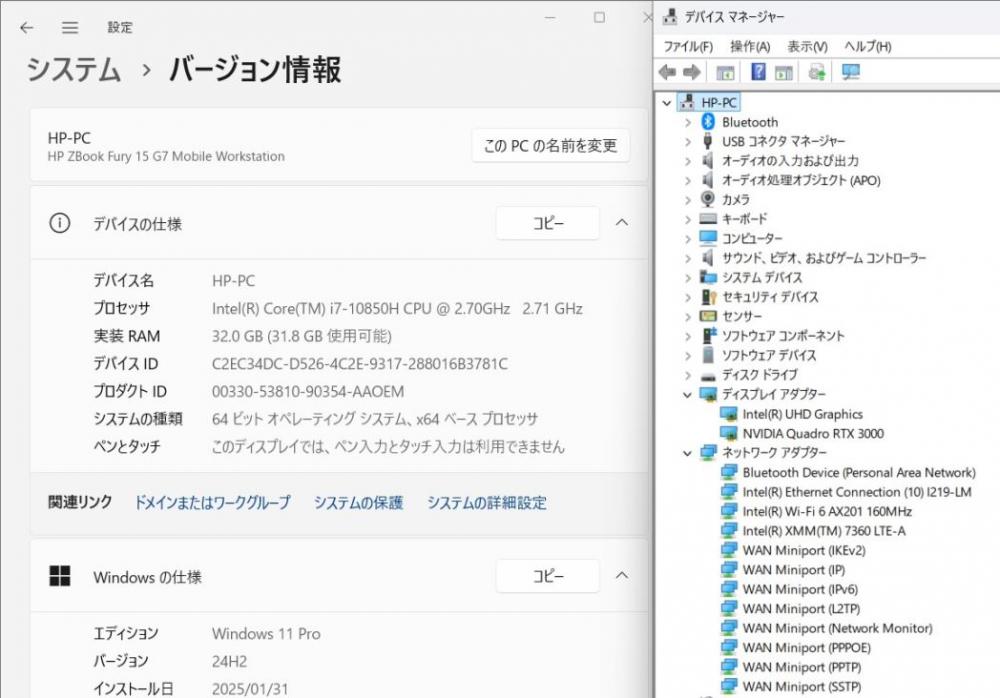
Task: Copy Windows specifications with コピー button
Action: click(x=548, y=575)
